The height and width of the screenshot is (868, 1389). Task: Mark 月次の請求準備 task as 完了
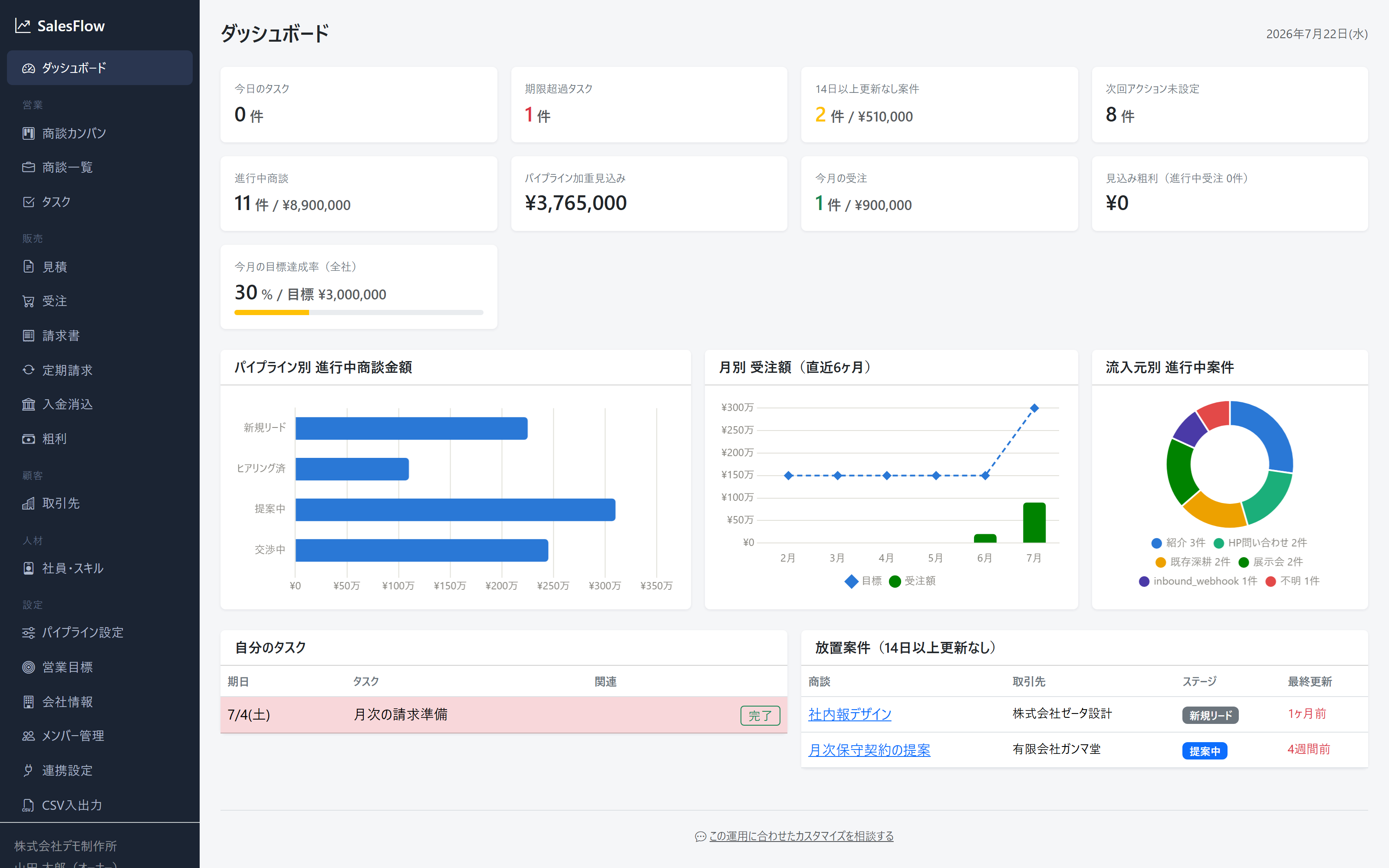tap(760, 715)
